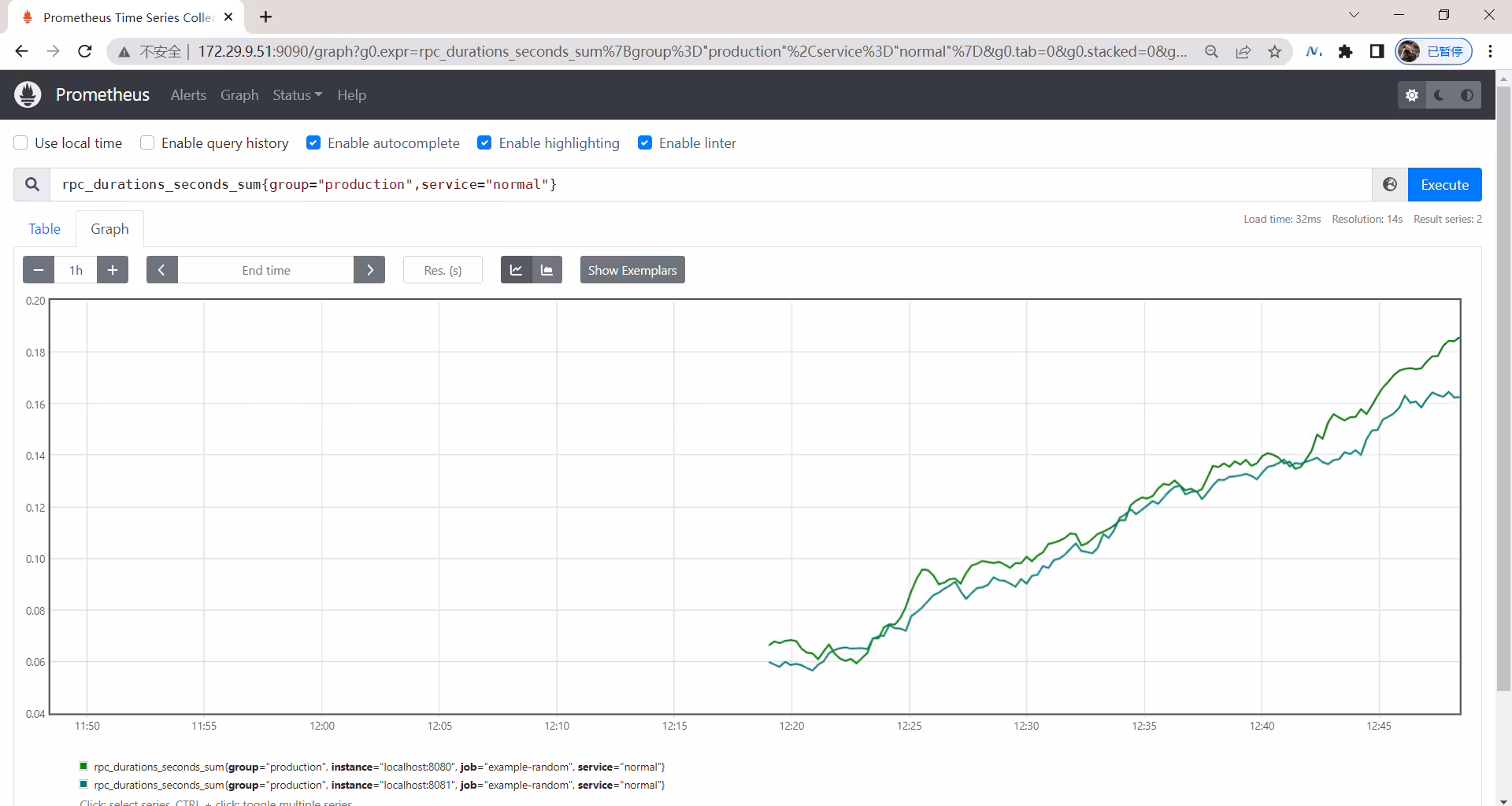
Task: Show unstacked line graph
Action: (516, 270)
